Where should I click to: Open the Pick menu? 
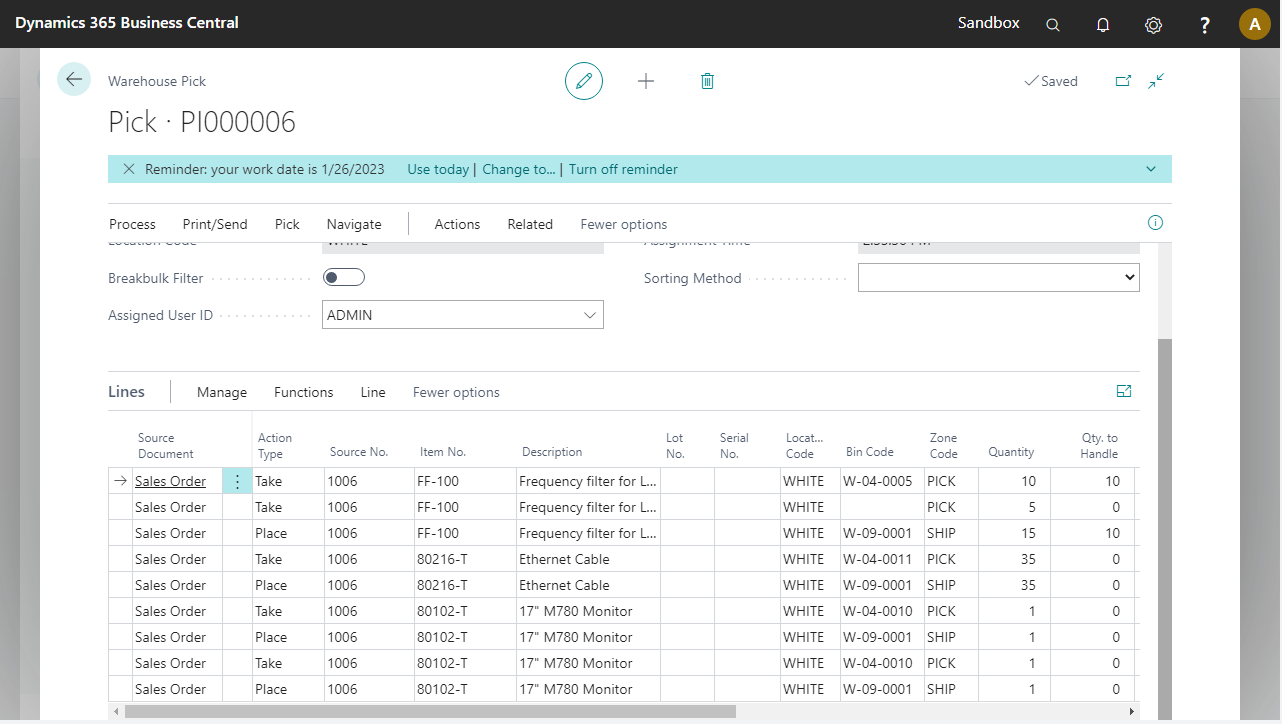tap(287, 224)
